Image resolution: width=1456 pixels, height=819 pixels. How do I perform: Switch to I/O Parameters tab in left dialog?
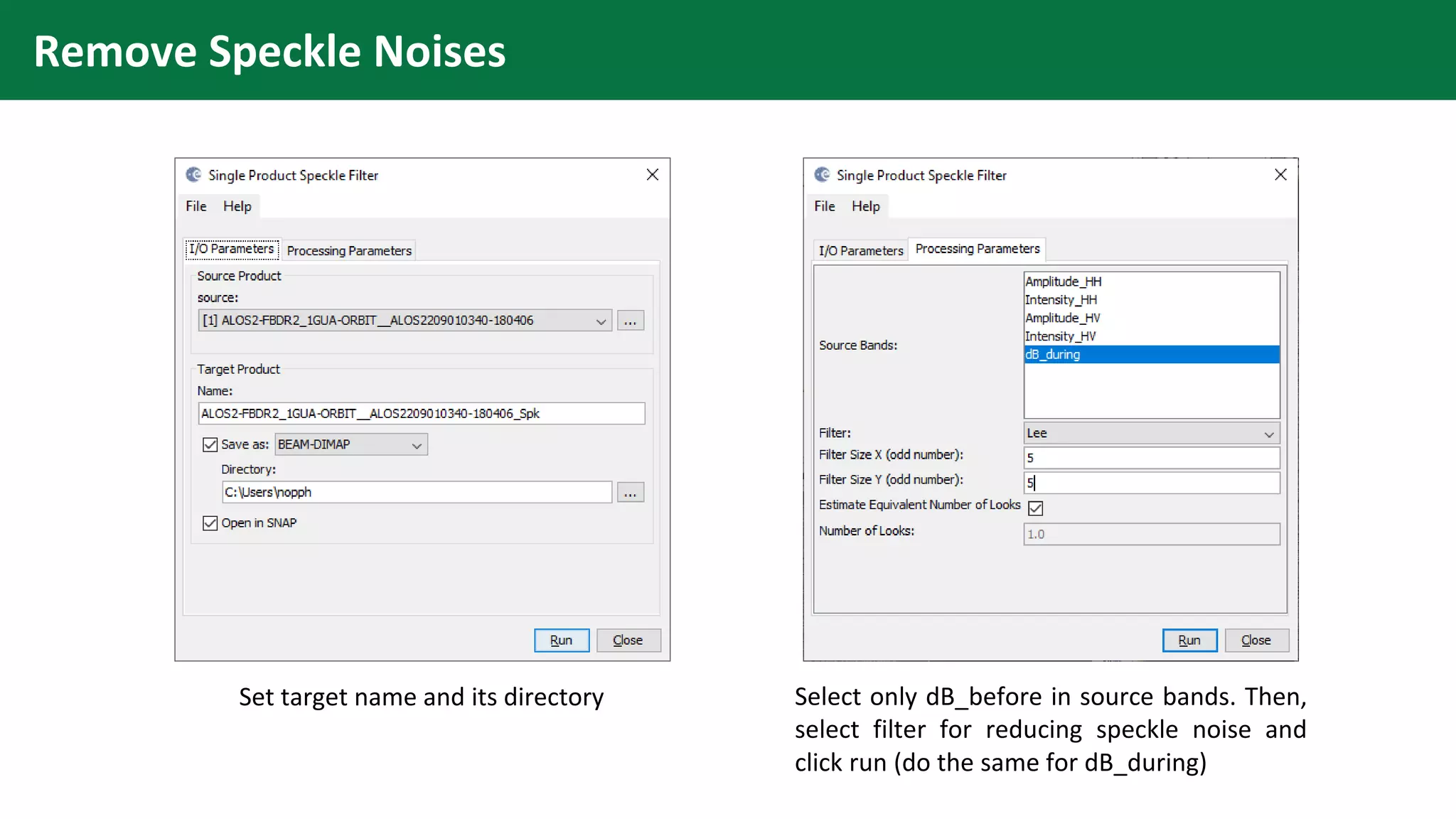(232, 249)
